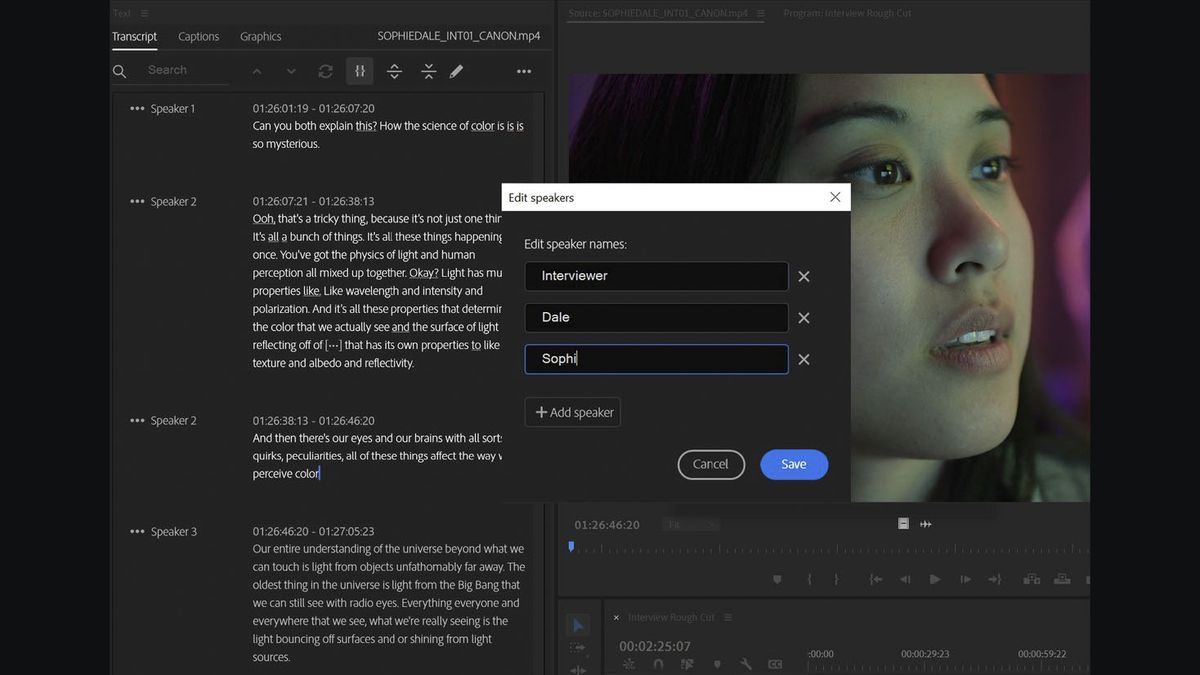Click the re-transcribe refresh icon

click(x=325, y=71)
